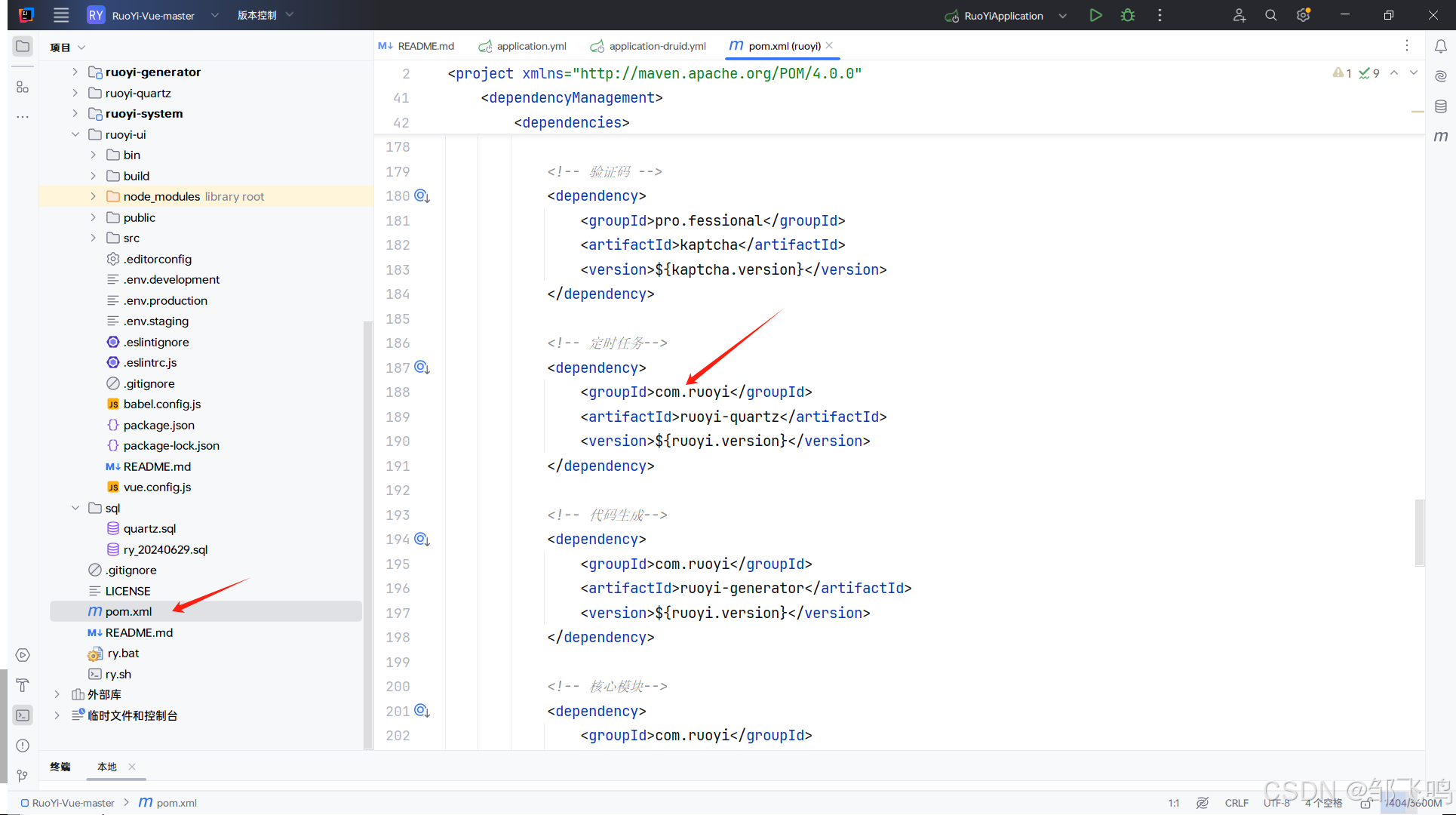
Task: Collapse the sql folder
Action: [75, 508]
